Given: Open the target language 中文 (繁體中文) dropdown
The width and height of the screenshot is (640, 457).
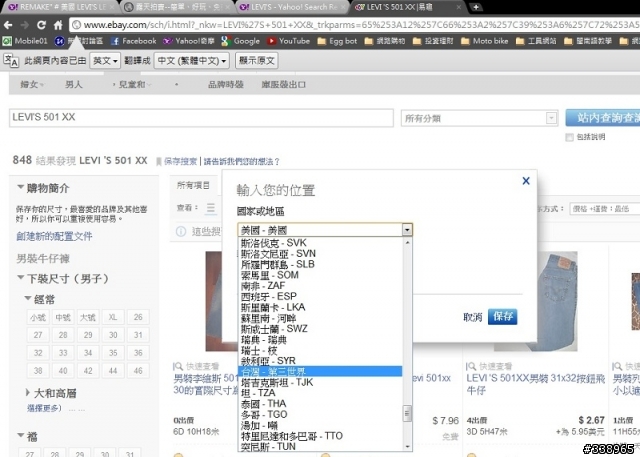Looking at the screenshot, I should point(191,61).
